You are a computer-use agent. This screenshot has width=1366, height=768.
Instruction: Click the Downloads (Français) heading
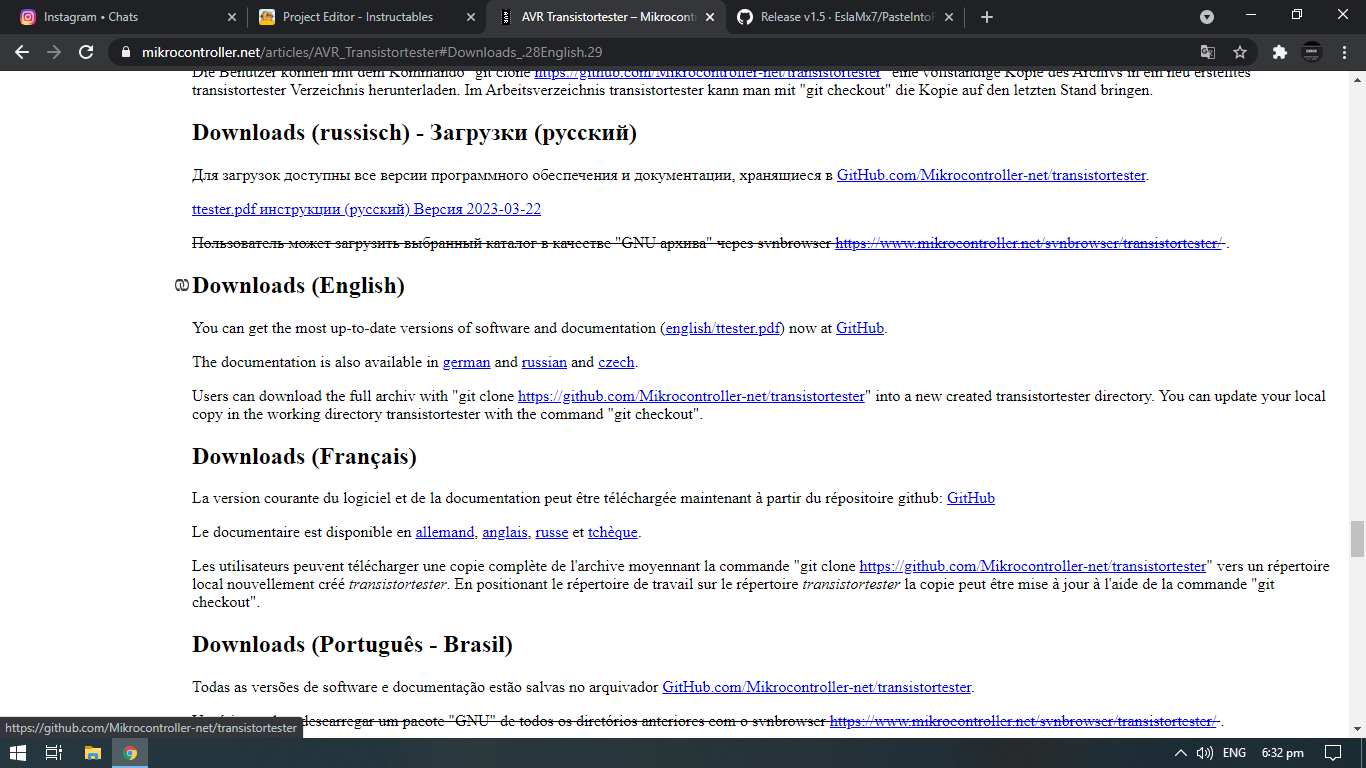[x=304, y=456]
